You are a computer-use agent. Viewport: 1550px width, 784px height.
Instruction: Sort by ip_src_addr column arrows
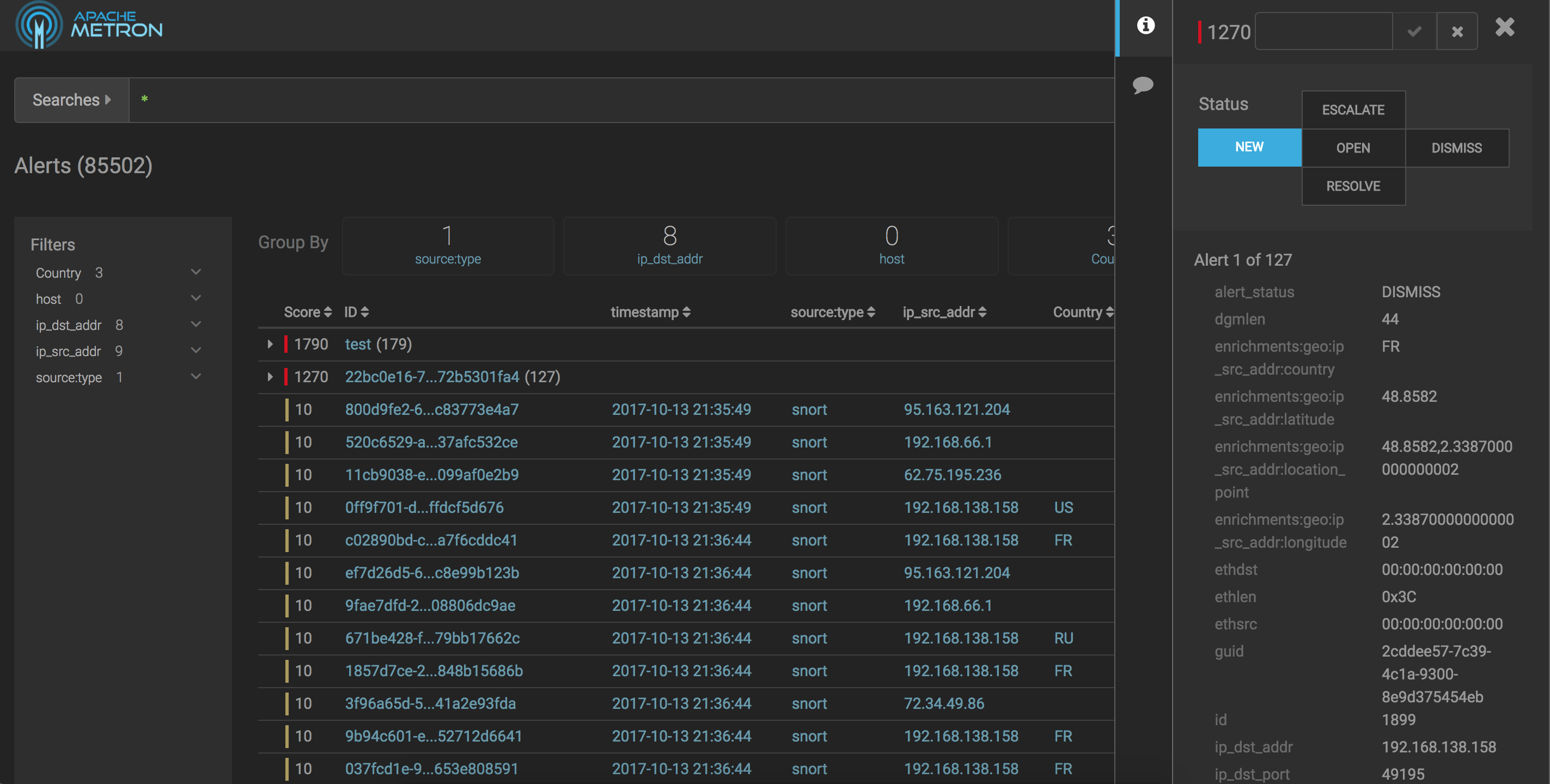pyautogui.click(x=982, y=313)
